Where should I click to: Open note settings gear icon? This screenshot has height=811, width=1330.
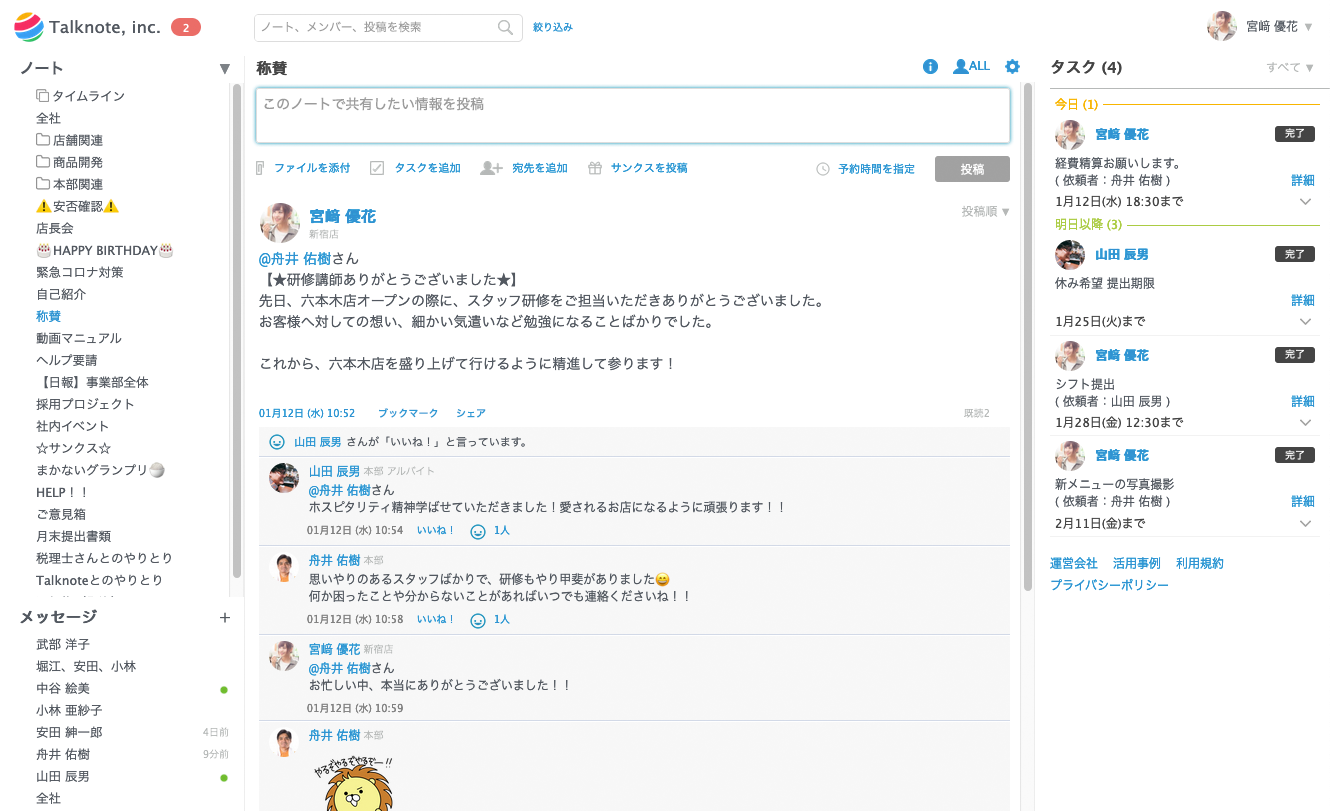click(x=1012, y=67)
